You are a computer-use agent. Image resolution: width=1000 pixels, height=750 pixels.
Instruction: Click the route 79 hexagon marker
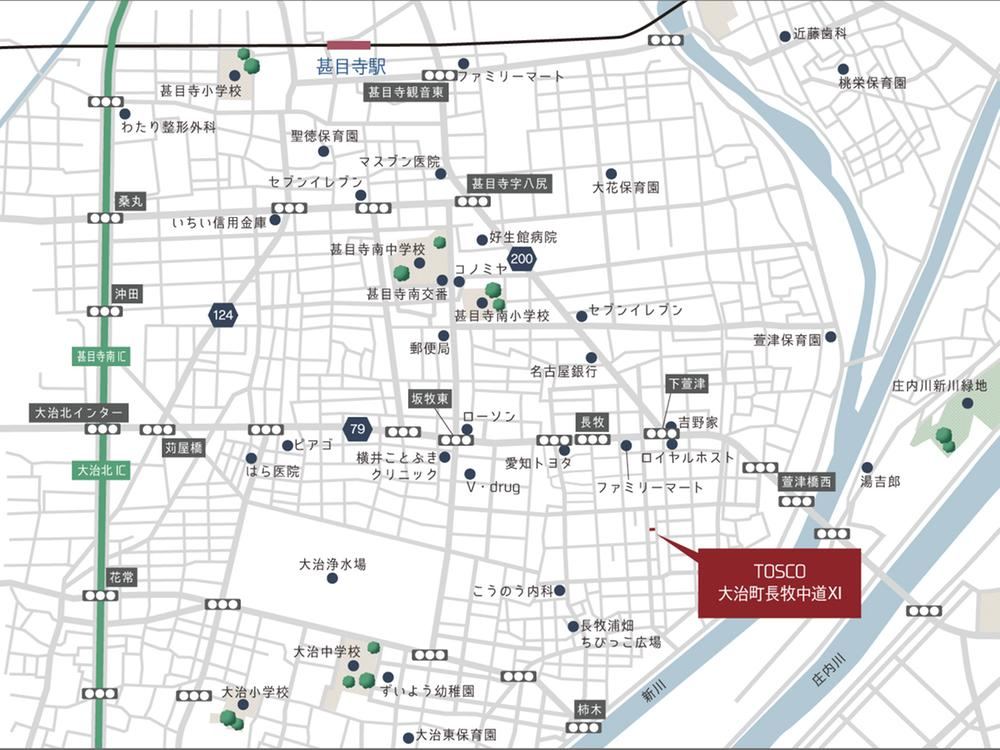357,429
